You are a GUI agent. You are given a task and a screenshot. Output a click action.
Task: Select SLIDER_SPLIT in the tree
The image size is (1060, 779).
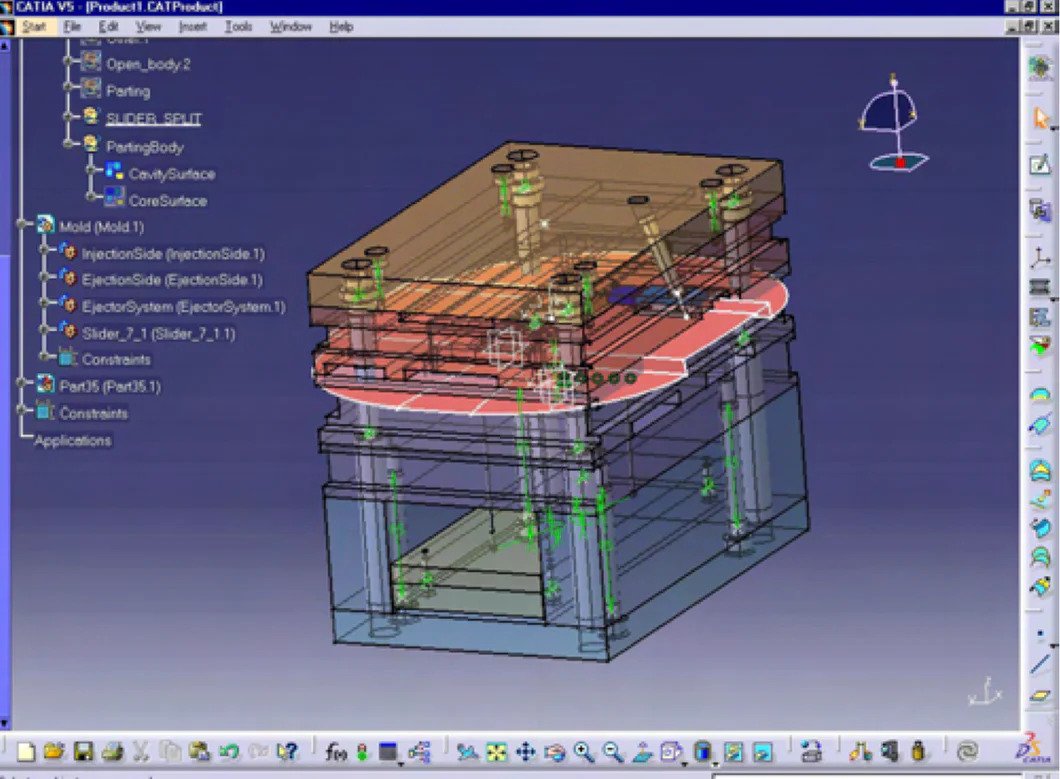(153, 119)
